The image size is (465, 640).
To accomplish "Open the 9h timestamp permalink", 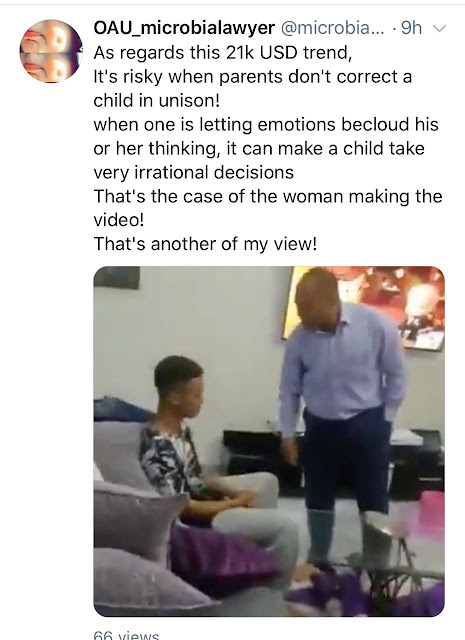I will pyautogui.click(x=411, y=28).
